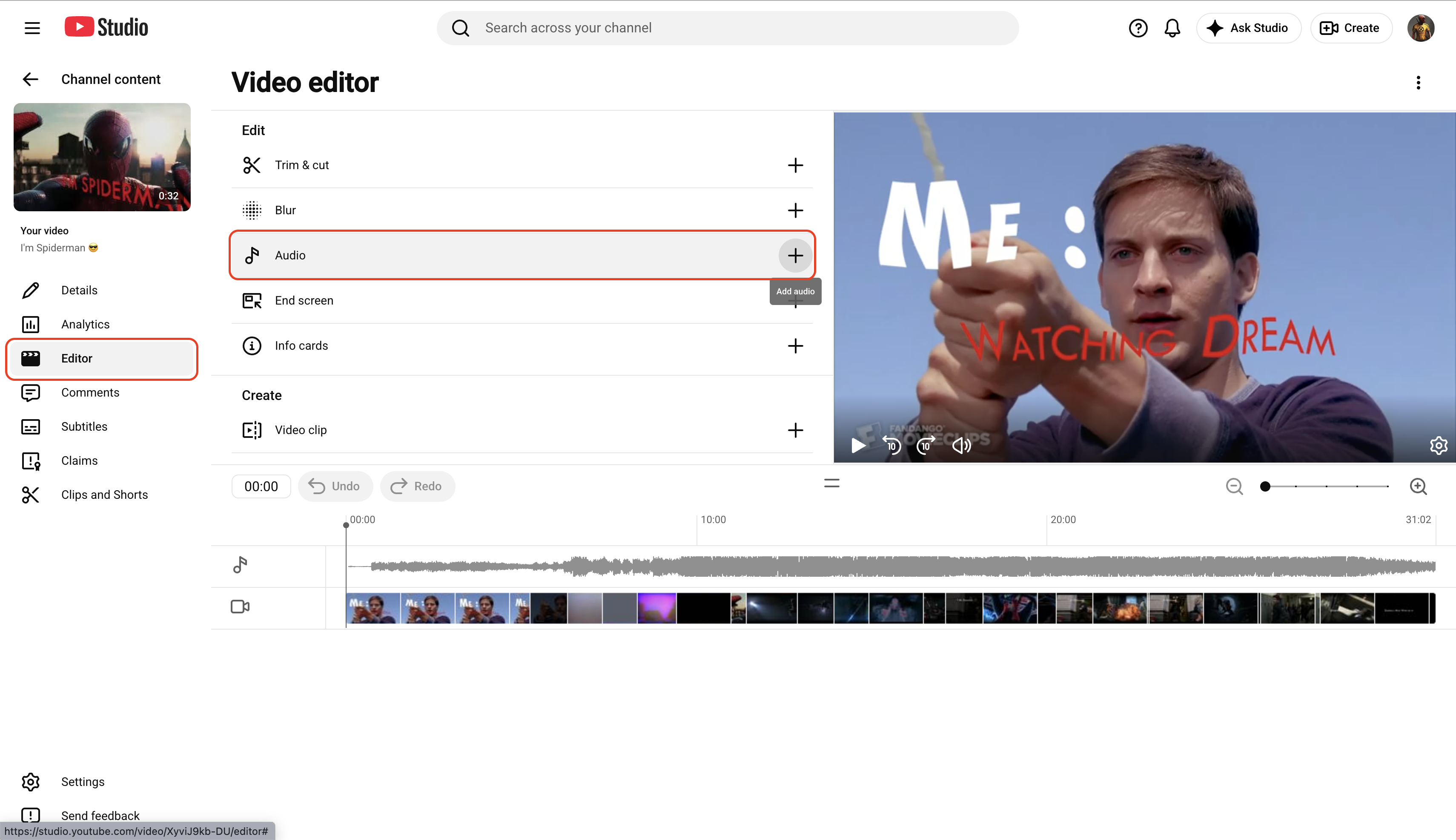Screen dimensions: 1456x840
Task: Click the Add audio plus button
Action: click(x=795, y=255)
